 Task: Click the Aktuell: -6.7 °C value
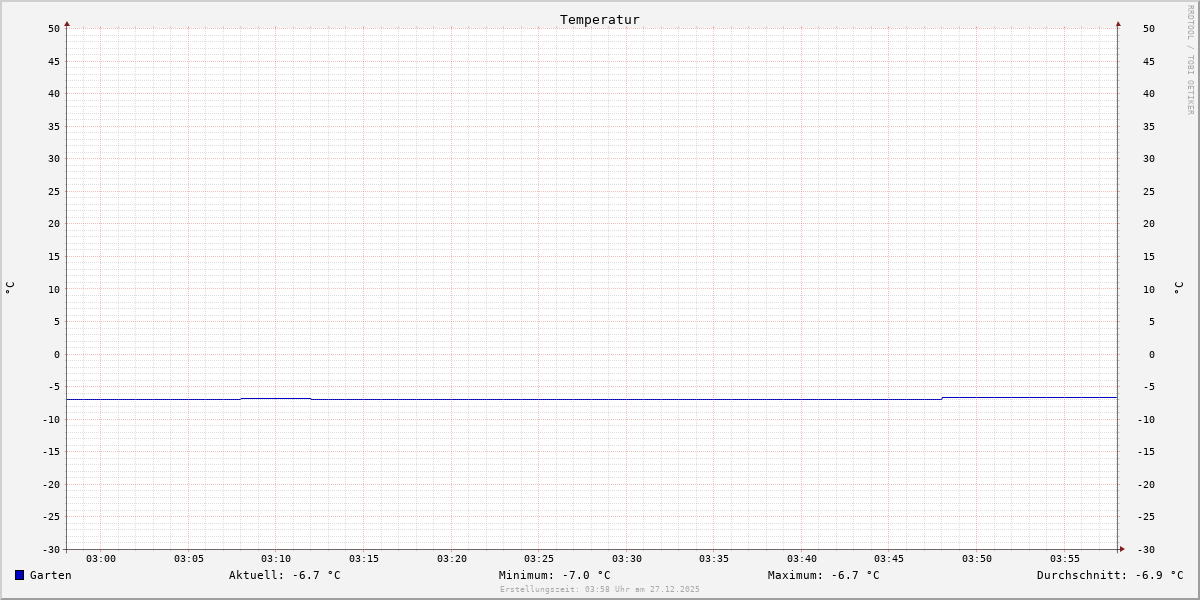coord(285,575)
